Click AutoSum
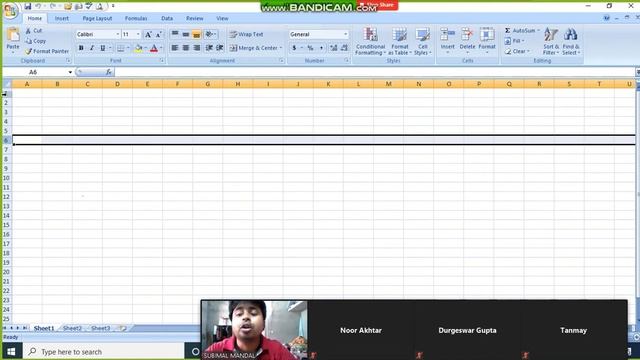The height and width of the screenshot is (360, 640). pos(520,31)
